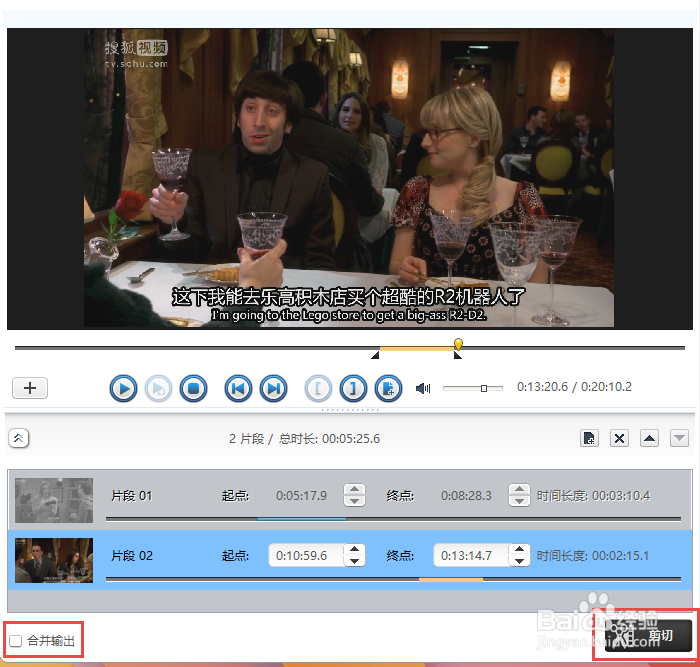Click the orange selected range on timeline
Screen dimensions: 700x667
click(417, 348)
